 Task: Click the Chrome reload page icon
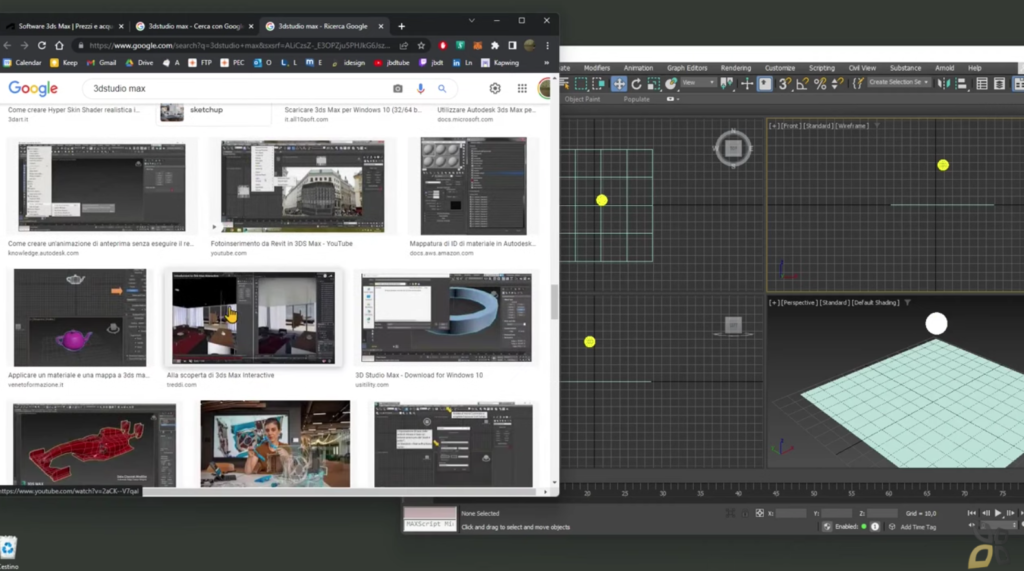pos(42,46)
